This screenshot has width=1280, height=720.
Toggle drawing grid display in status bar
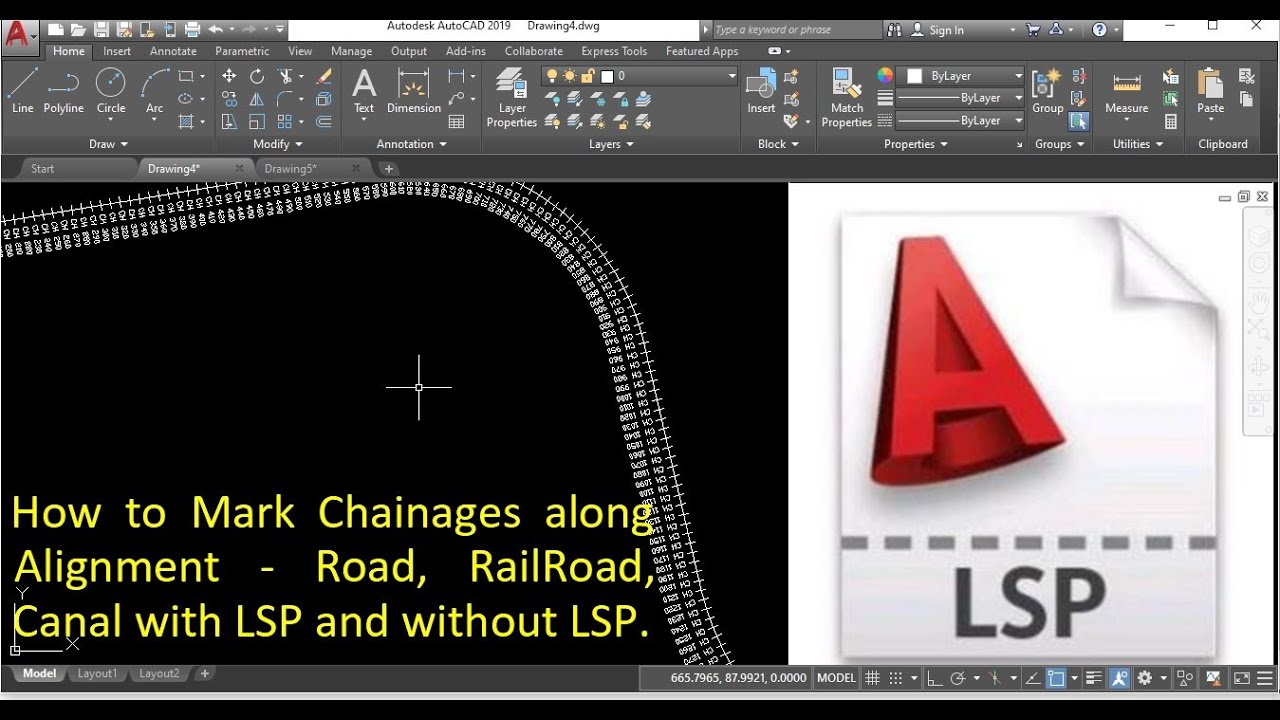(872, 678)
